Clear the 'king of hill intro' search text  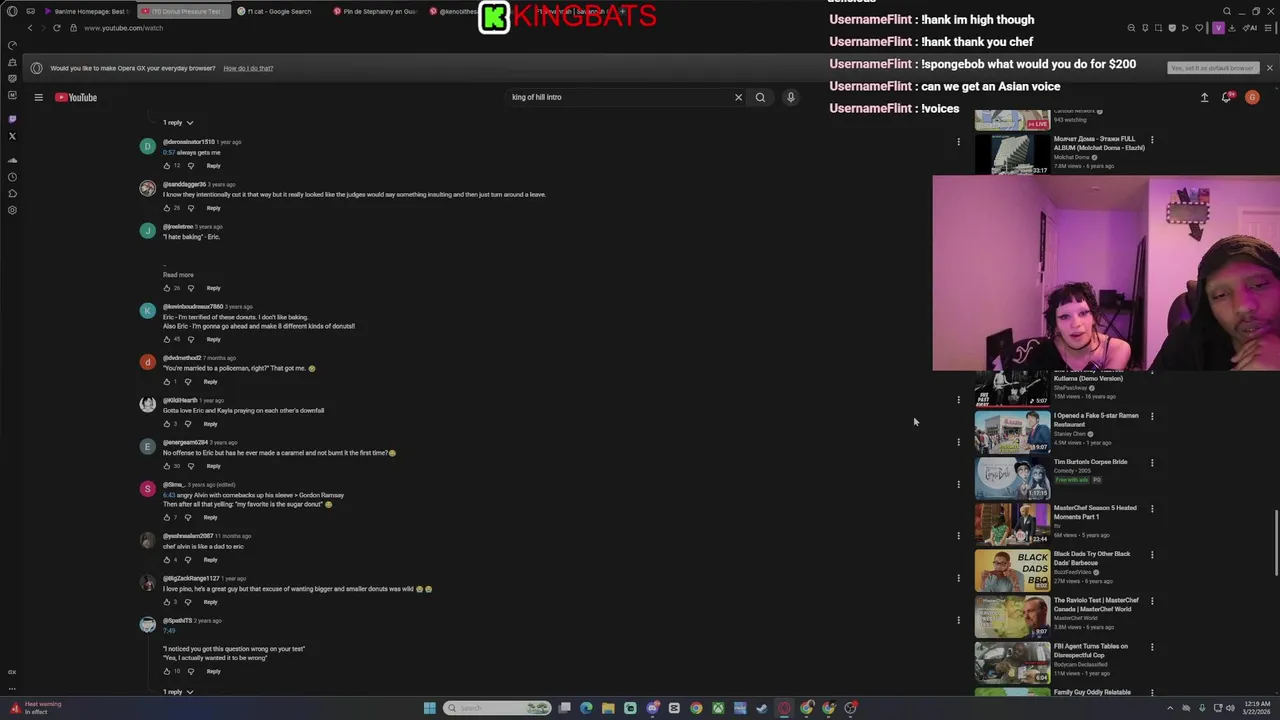(x=738, y=97)
